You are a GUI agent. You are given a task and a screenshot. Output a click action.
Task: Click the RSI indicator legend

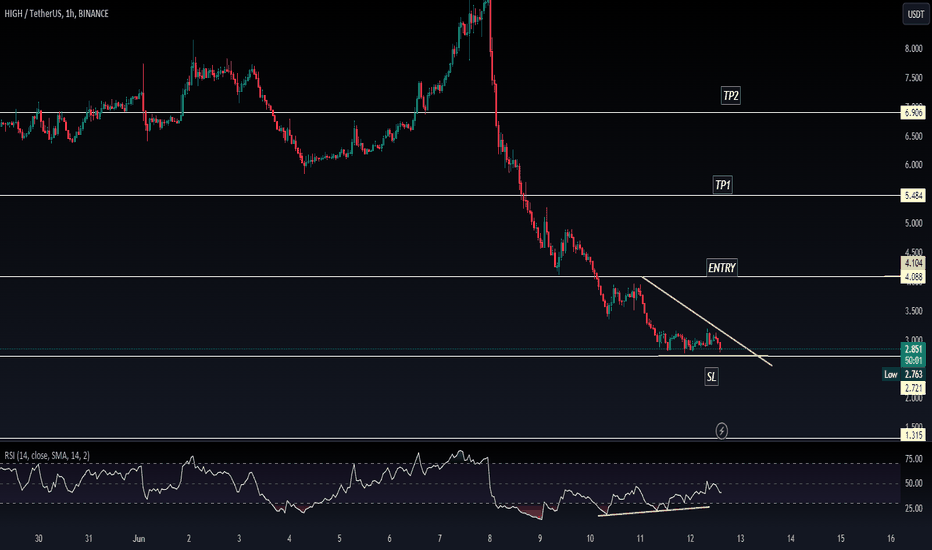(x=47, y=455)
